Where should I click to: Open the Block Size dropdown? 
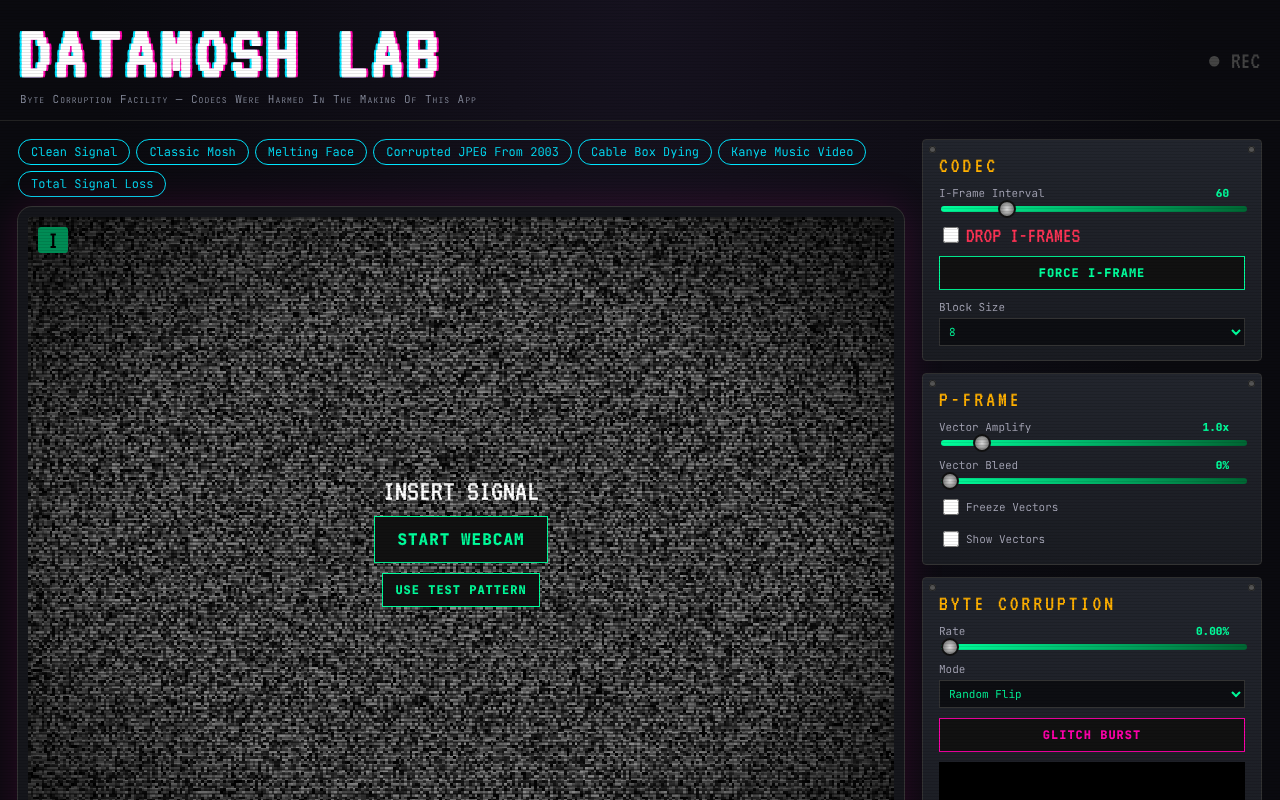[x=1092, y=332]
